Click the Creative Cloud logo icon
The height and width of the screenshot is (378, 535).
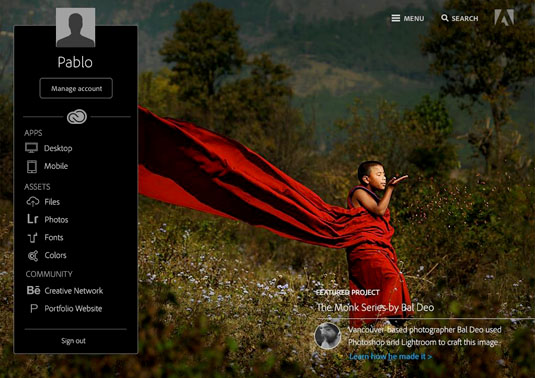[x=77, y=117]
